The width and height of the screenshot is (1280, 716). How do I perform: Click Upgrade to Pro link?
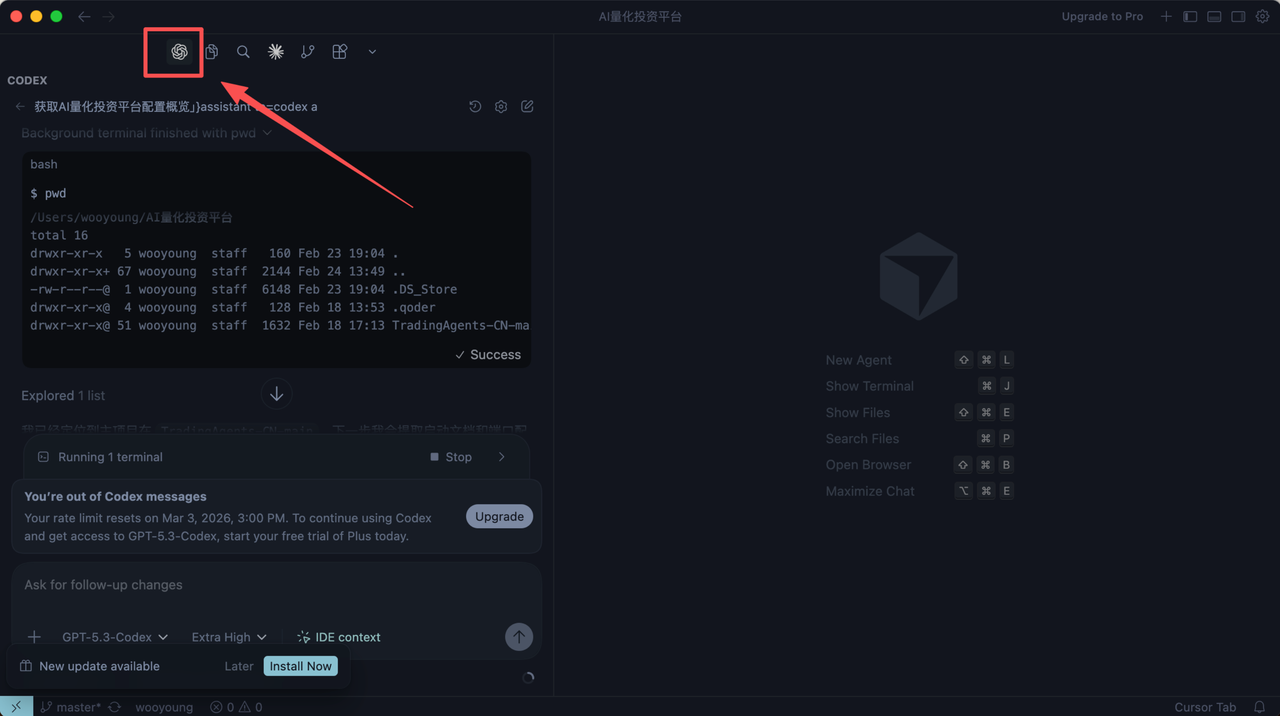pyautogui.click(x=1102, y=16)
